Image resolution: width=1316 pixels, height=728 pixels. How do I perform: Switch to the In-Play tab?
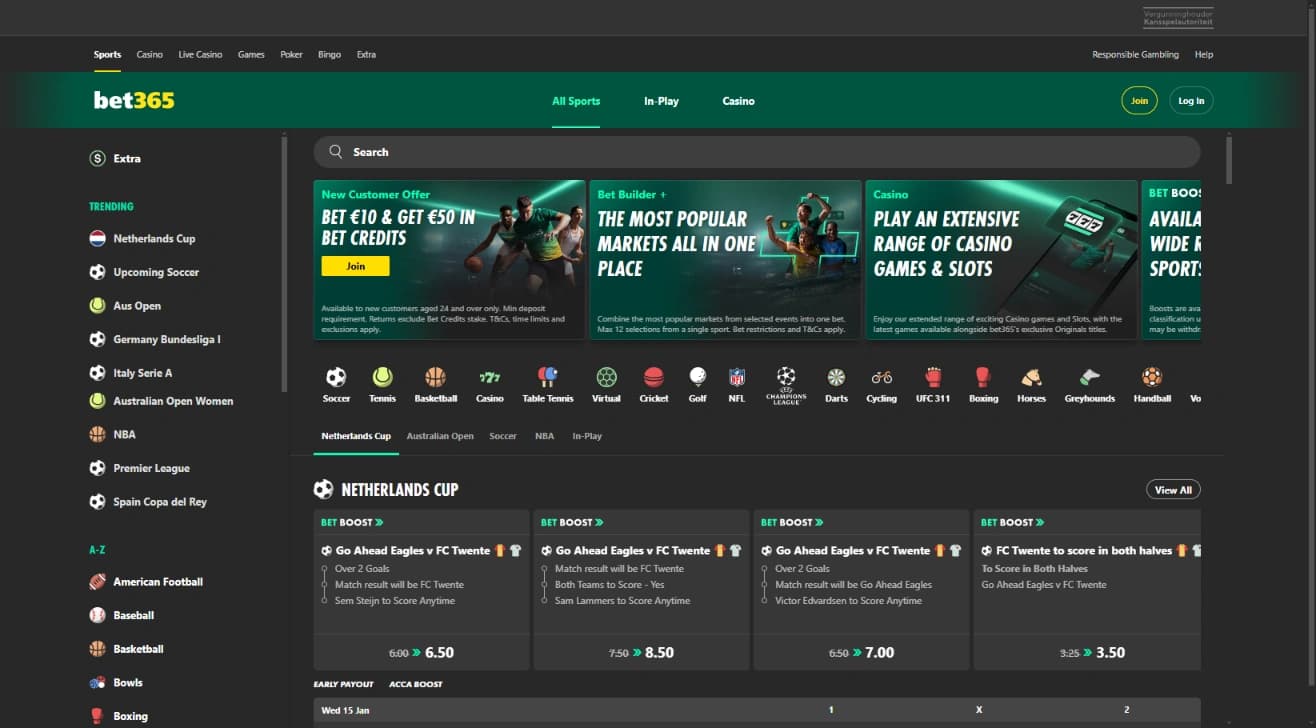(661, 101)
